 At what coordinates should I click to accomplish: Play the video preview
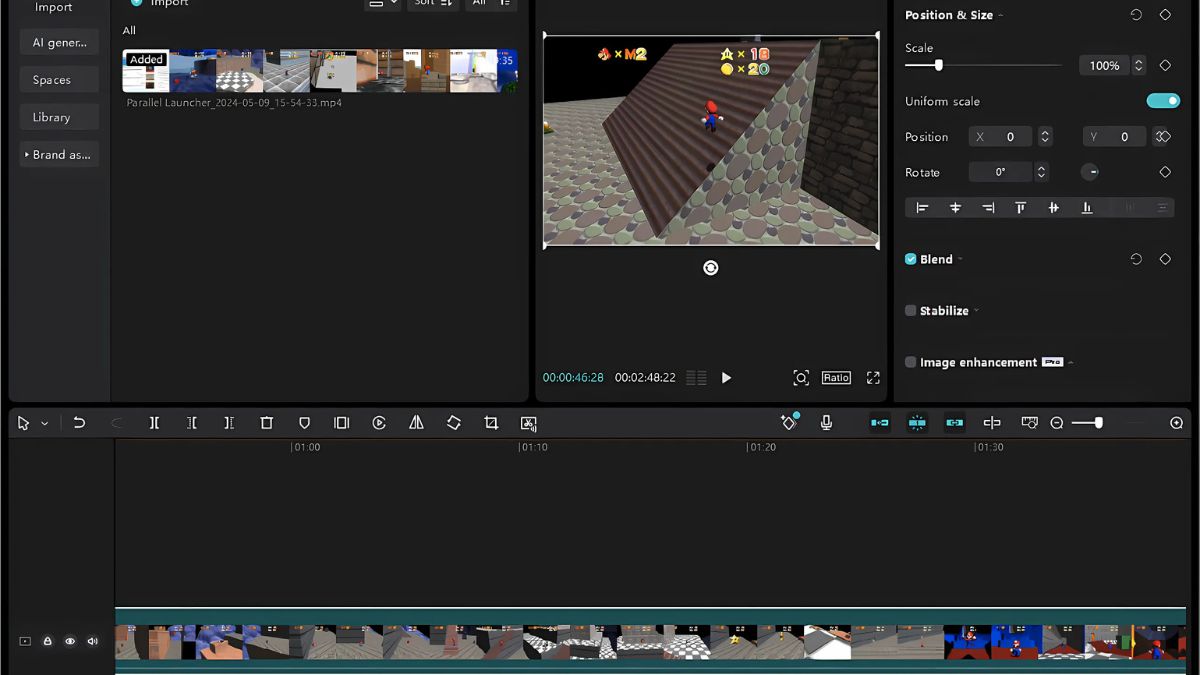(x=727, y=377)
